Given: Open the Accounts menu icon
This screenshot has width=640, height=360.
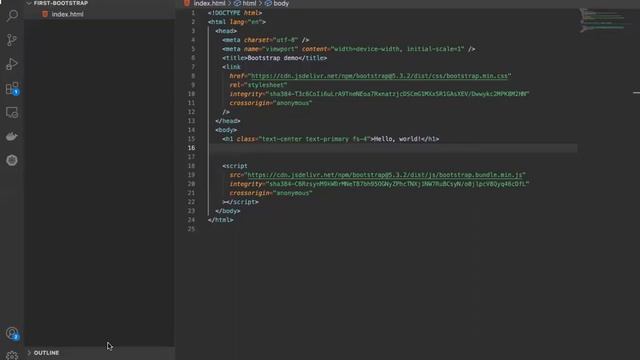Looking at the screenshot, I should tap(12, 333).
